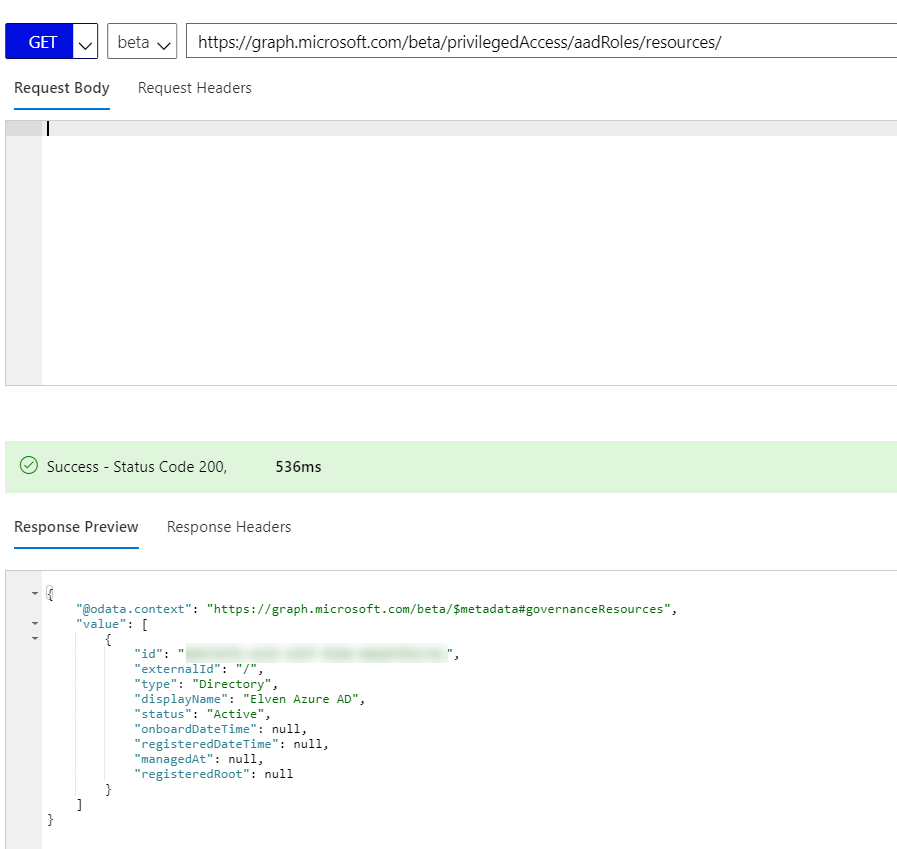The image size is (897, 849).
Task: Open the Response Headers tab
Action: tap(229, 527)
